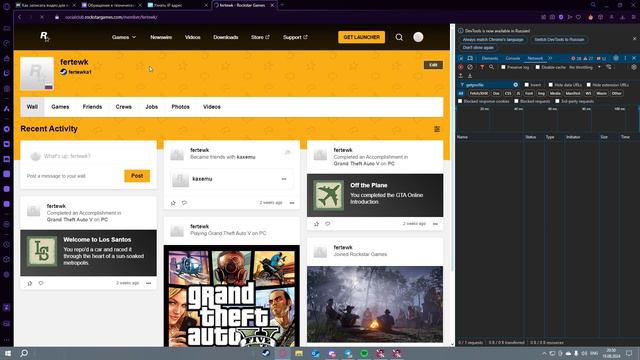This screenshot has width=640, height=360.
Task: Open Steam from the taskbar
Action: [266, 353]
